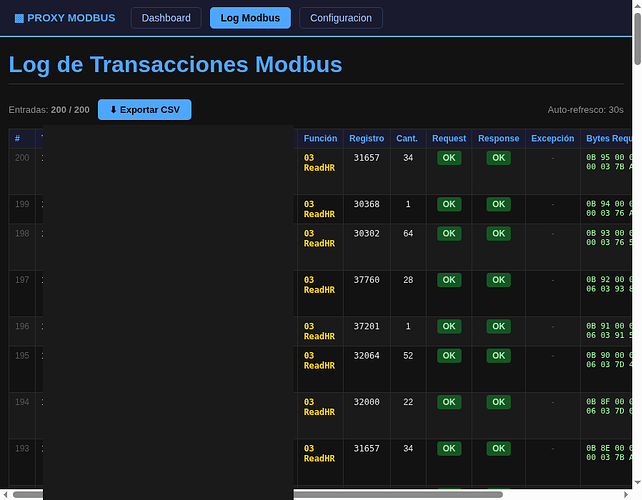Image resolution: width=642 pixels, height=500 pixels.
Task: Click Response OK badge in row 200
Action: (498, 158)
